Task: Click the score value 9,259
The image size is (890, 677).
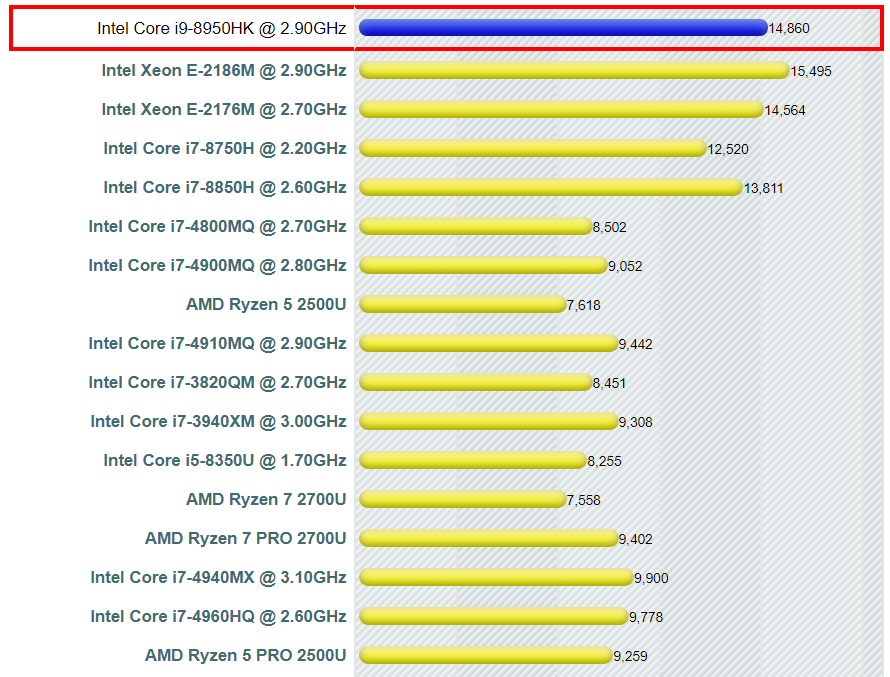Action: pyautogui.click(x=631, y=657)
